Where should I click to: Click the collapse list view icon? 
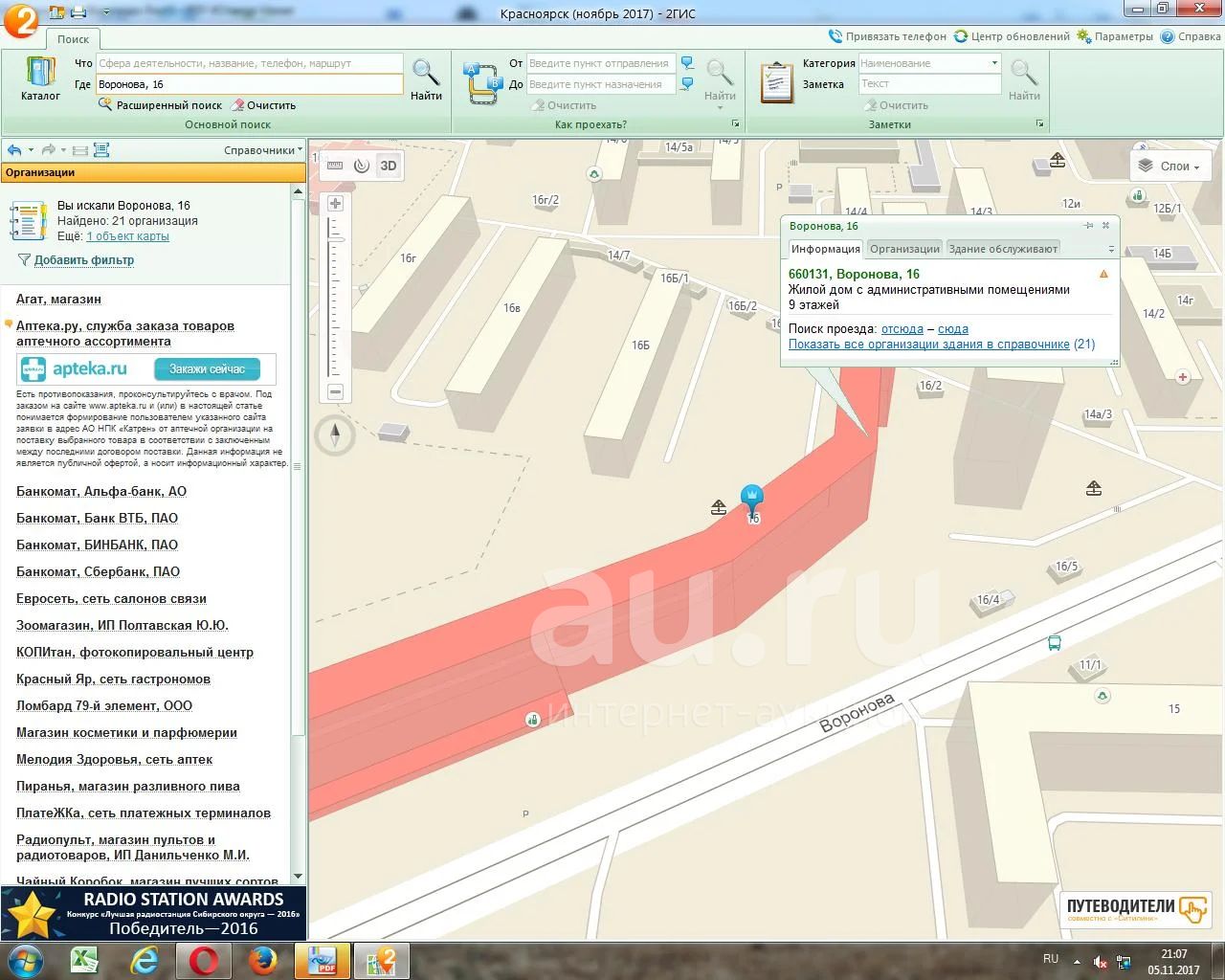point(80,150)
